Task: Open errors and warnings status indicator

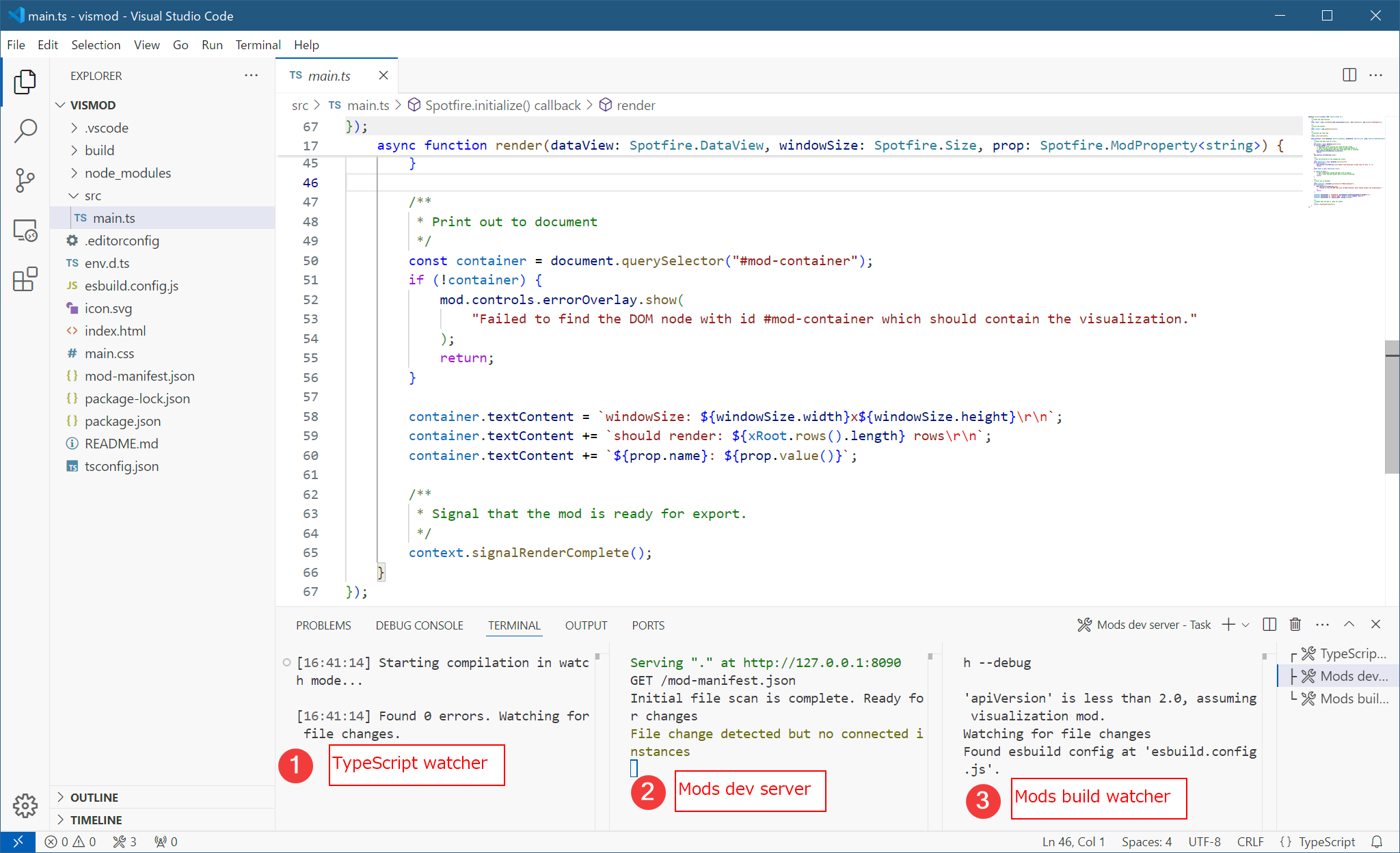Action: point(70,841)
